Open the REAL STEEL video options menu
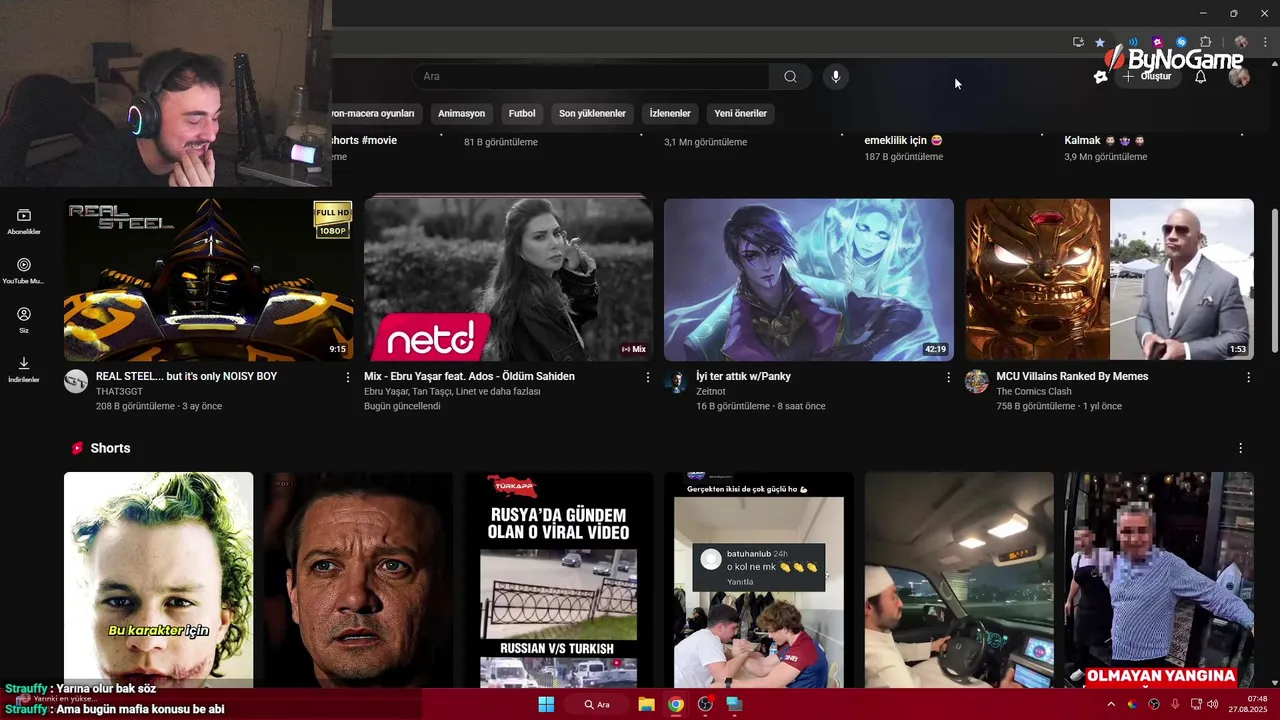Image resolution: width=1280 pixels, height=720 pixels. 348,377
